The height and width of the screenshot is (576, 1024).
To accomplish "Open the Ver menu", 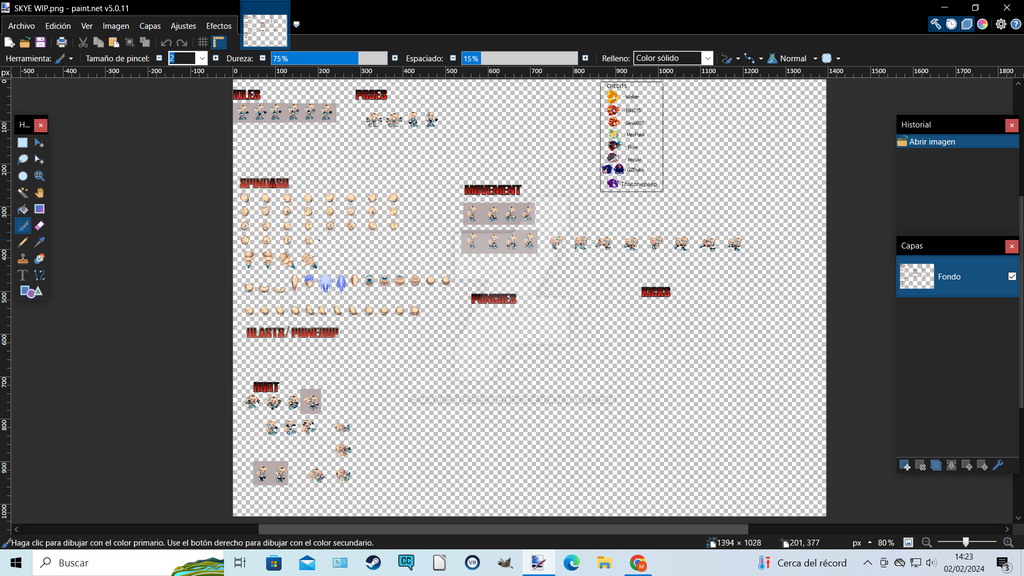I will [87, 26].
